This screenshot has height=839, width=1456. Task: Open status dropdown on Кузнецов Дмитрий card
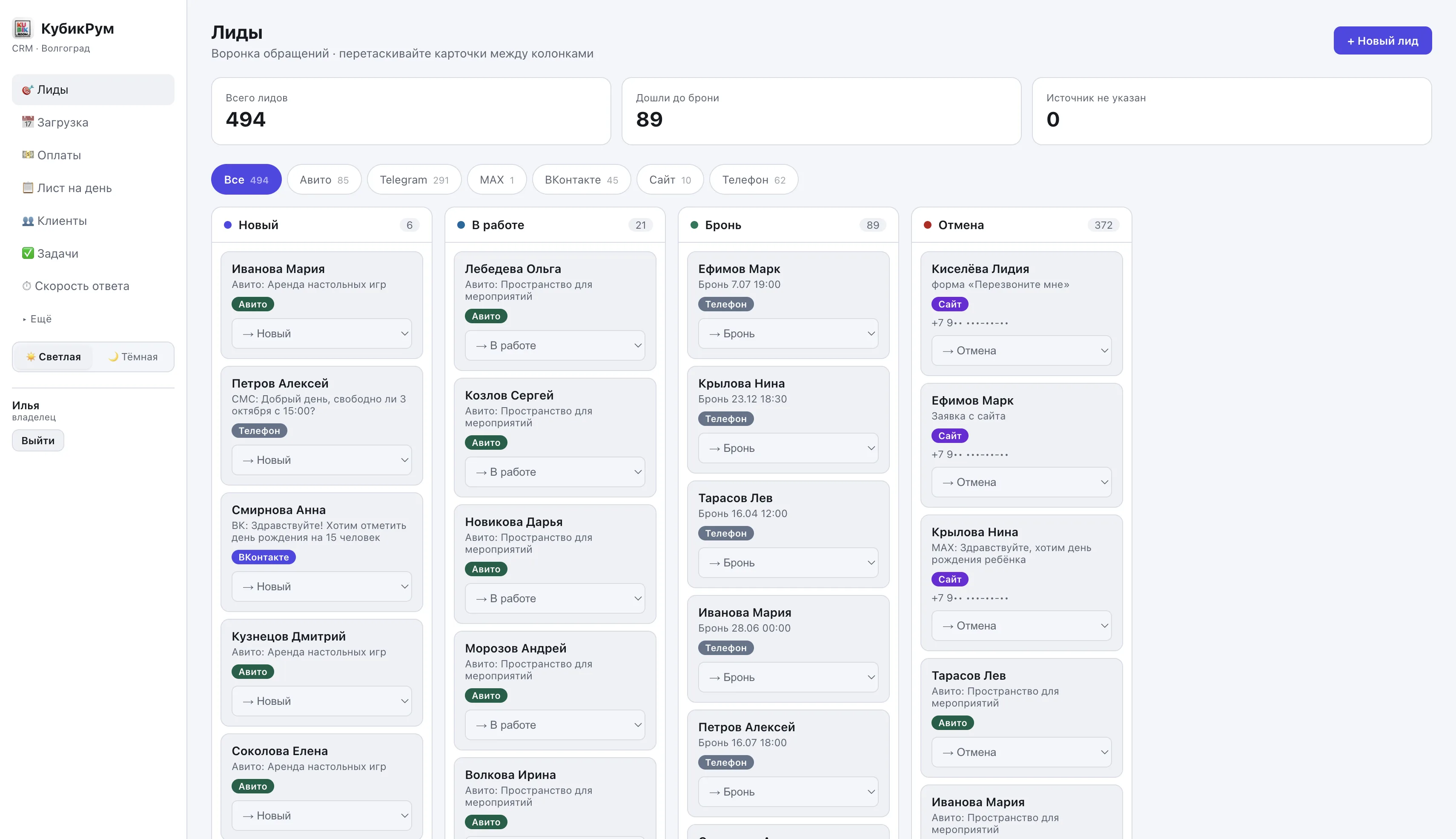(x=321, y=701)
